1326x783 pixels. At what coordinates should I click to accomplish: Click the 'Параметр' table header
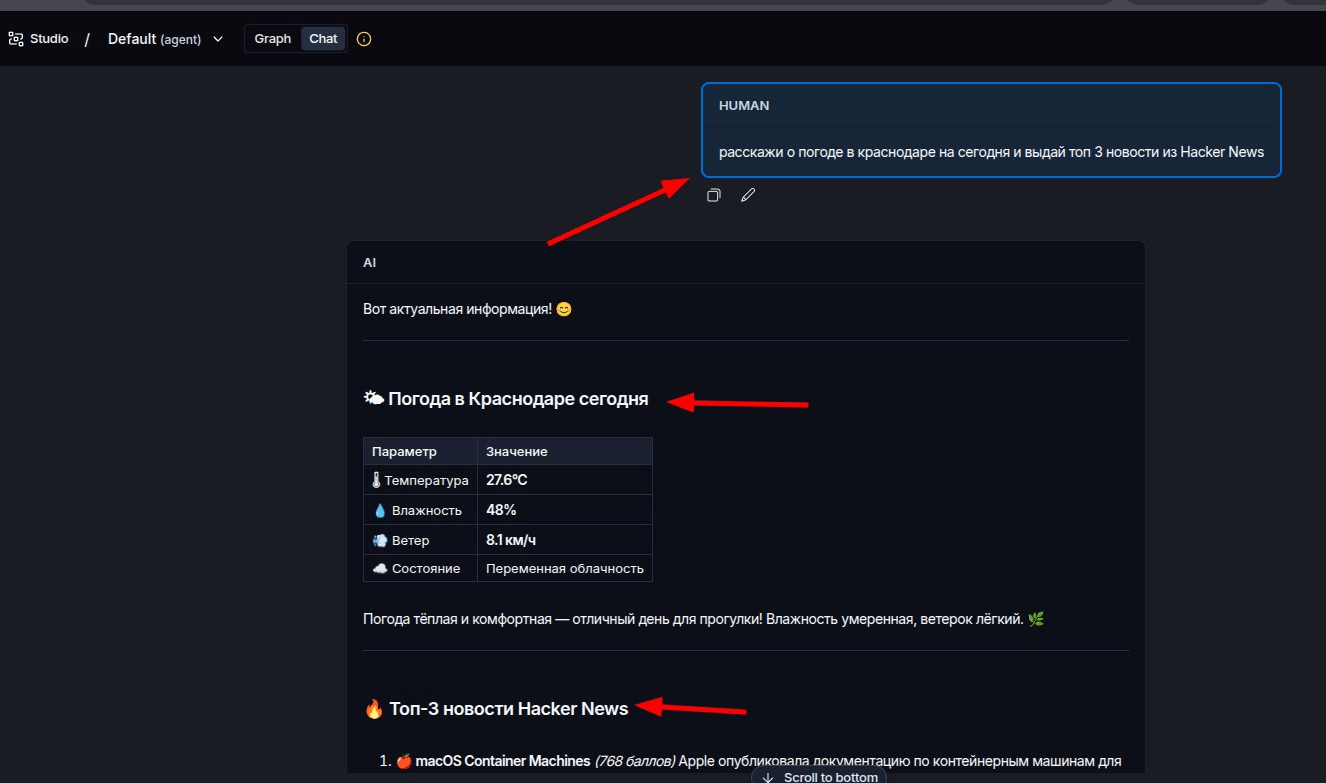click(420, 451)
